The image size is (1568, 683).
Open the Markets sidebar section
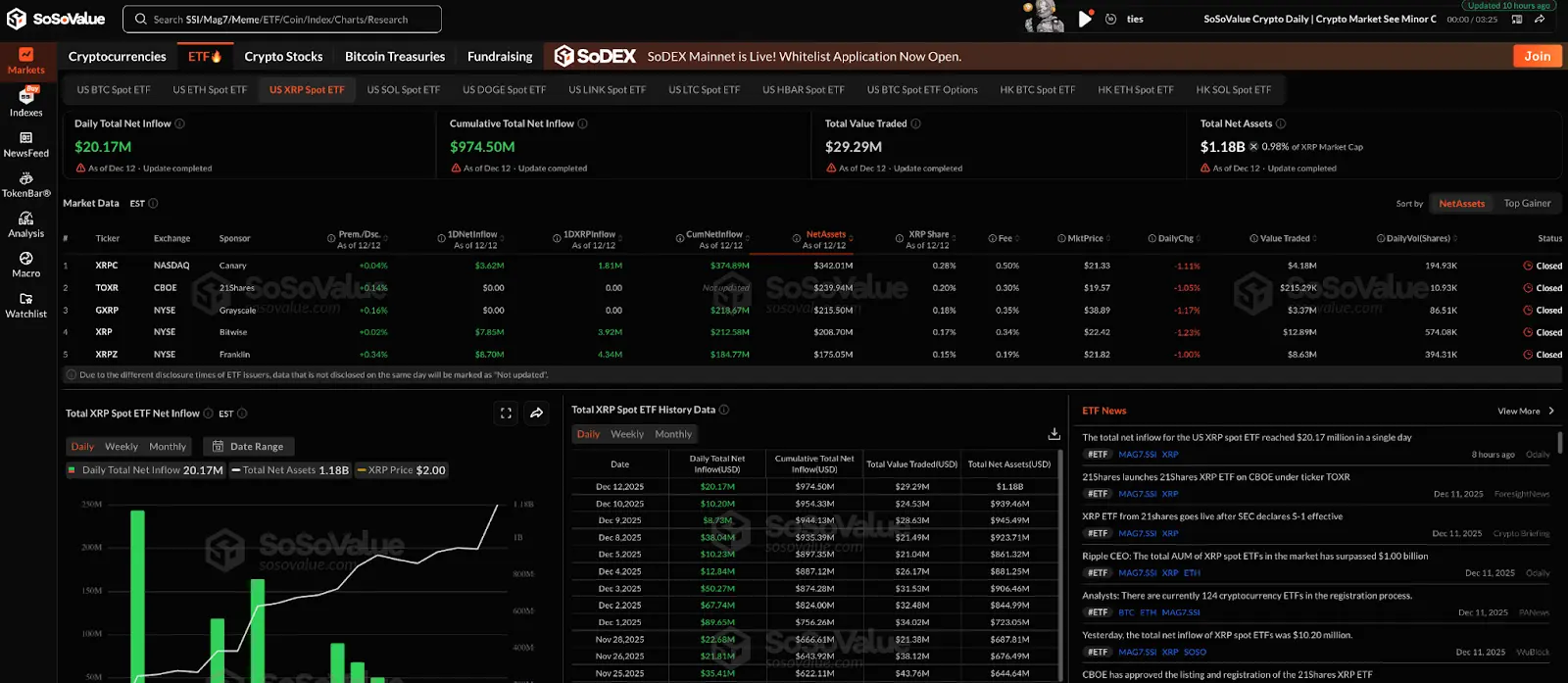click(25, 61)
